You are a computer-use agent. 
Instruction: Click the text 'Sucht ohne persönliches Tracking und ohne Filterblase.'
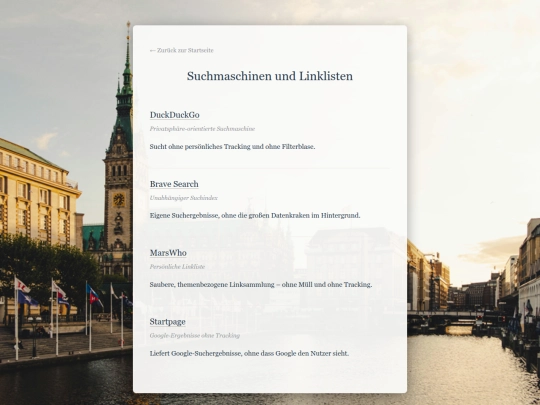tap(232, 147)
